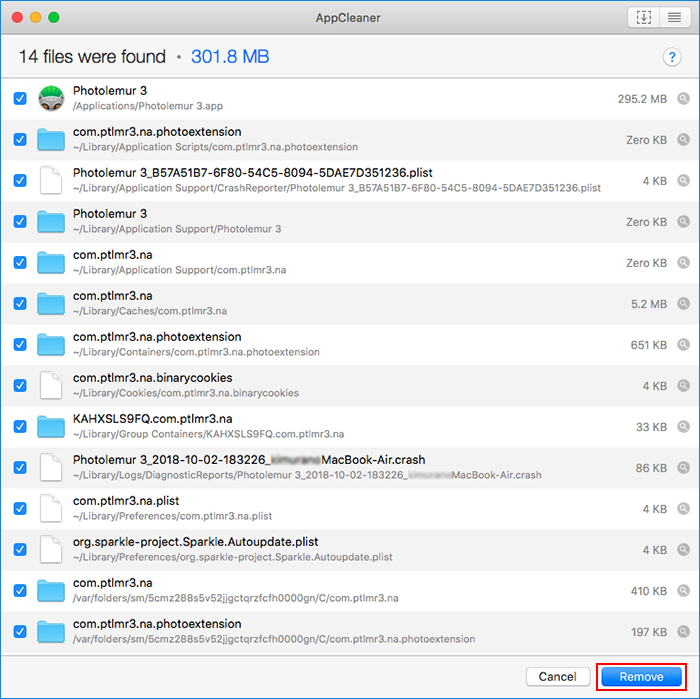700x699 pixels.
Task: Click folder icon of Application Support/Photolemur 3 row
Action: [51, 221]
